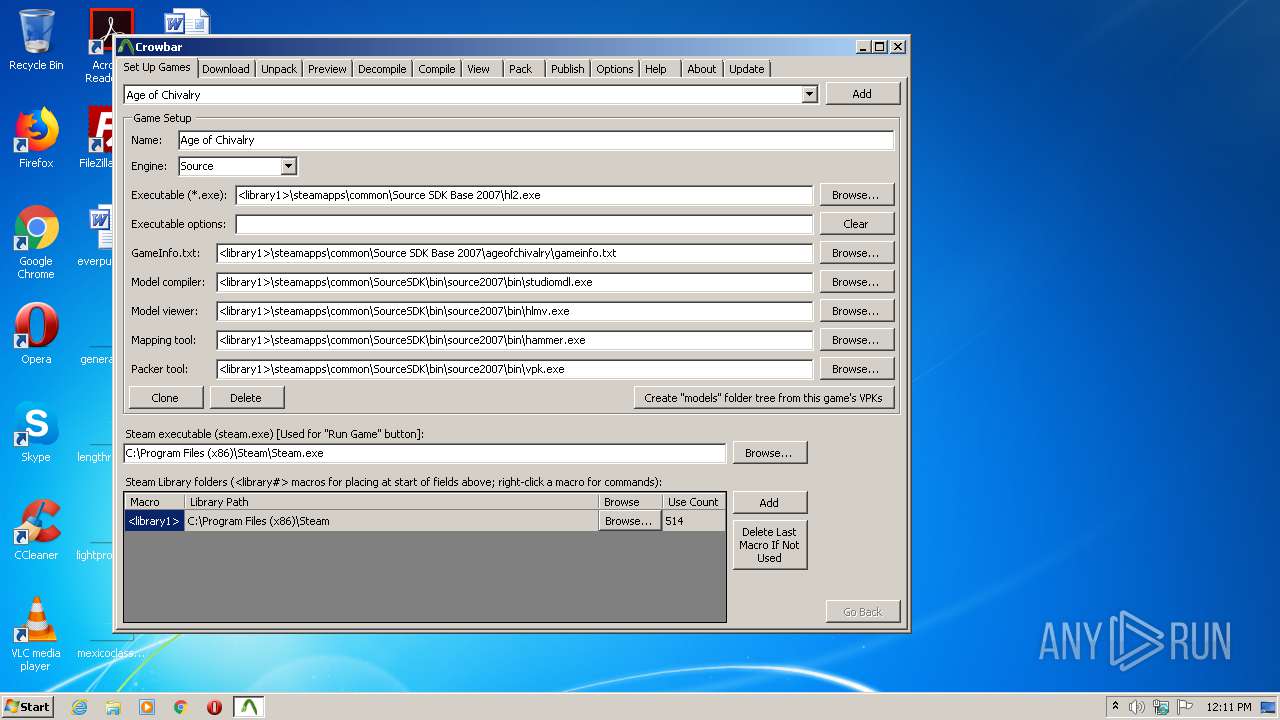Browse for GameInfo.txt
Image resolution: width=1280 pixels, height=720 pixels.
pyautogui.click(x=856, y=253)
